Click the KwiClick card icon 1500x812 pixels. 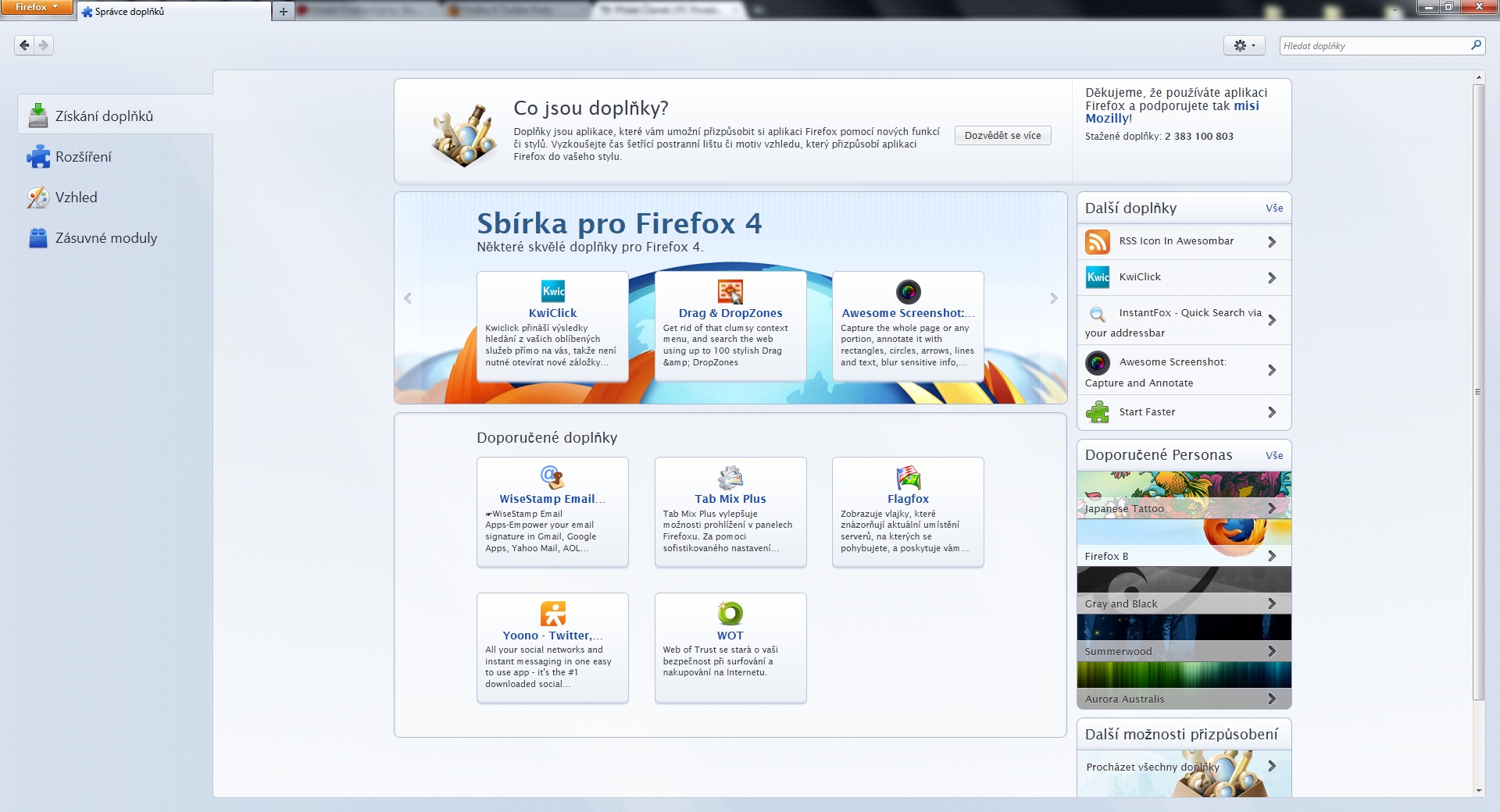(553, 291)
